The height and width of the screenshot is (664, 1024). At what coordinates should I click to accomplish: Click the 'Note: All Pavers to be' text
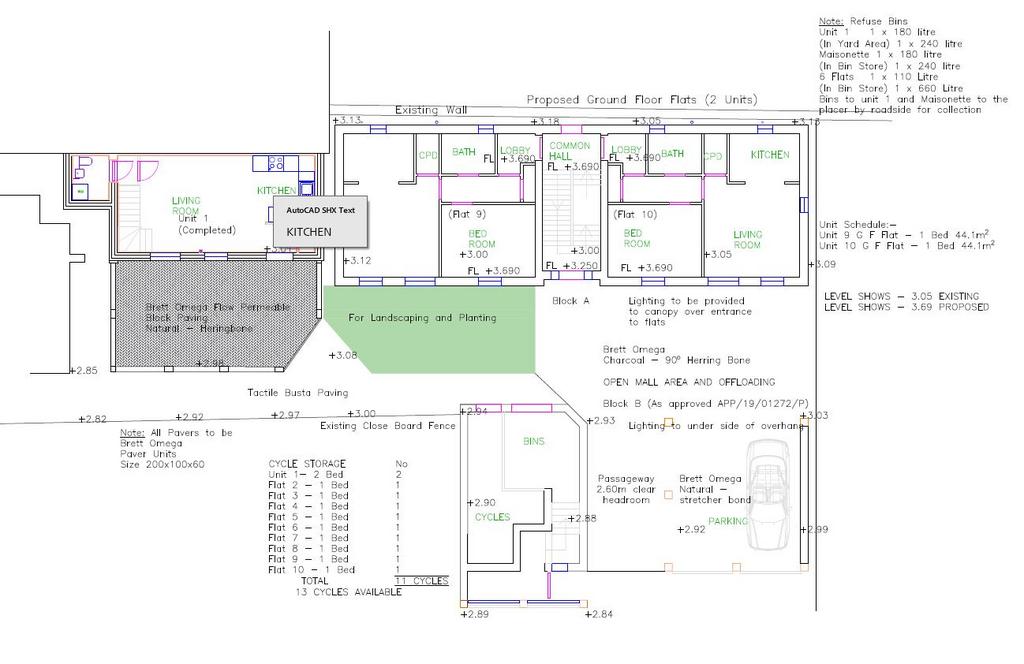pyautogui.click(x=176, y=432)
